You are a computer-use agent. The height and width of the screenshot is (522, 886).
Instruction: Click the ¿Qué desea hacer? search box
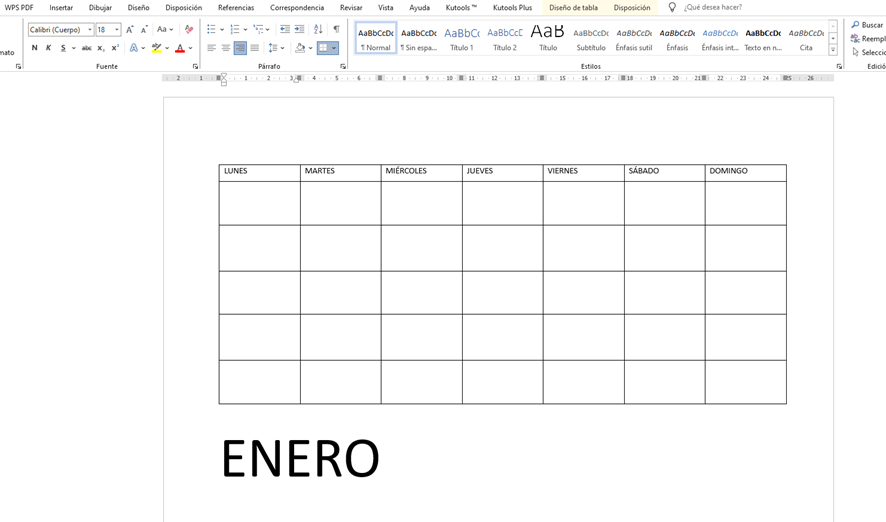713,7
